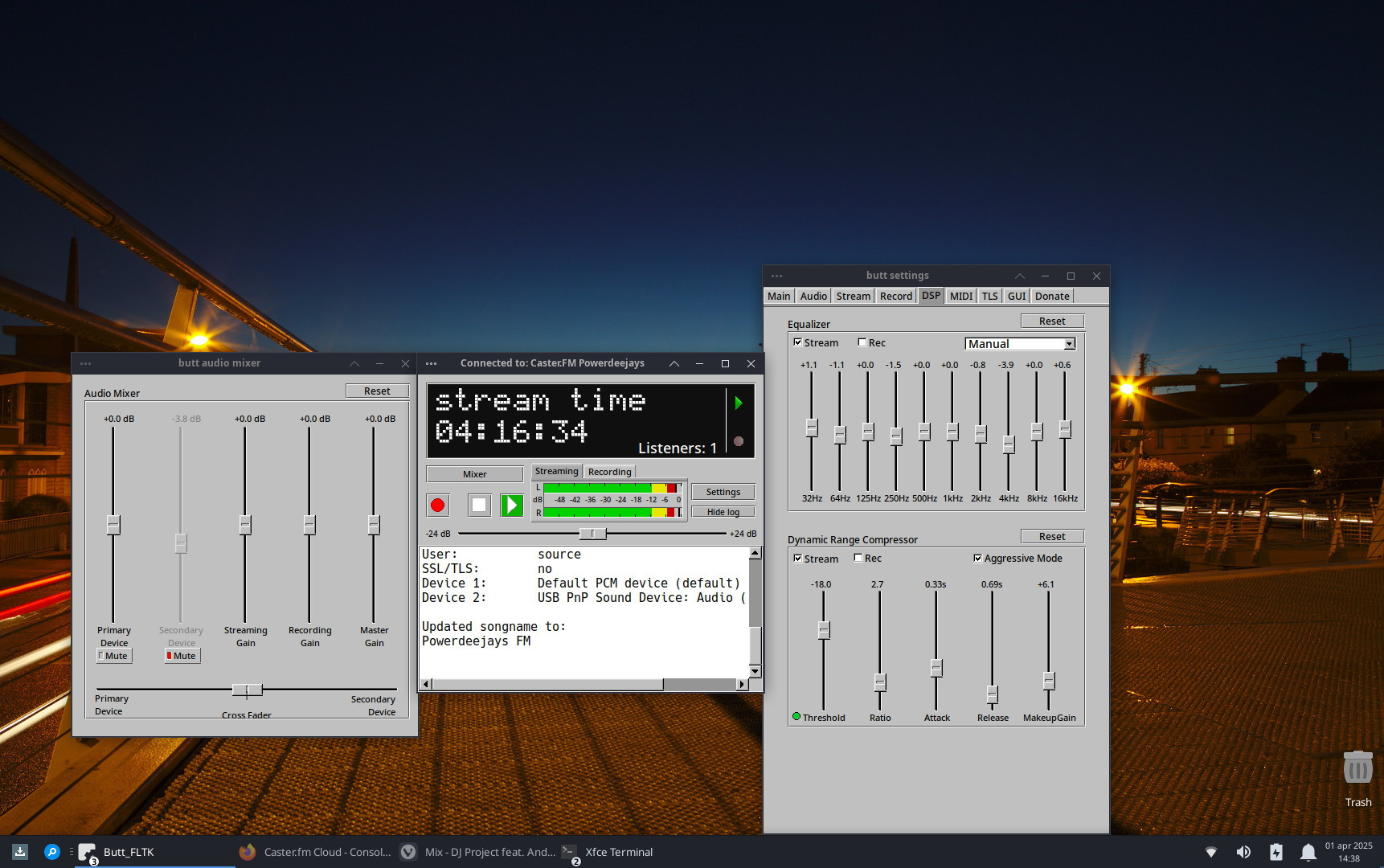
Task: Switch to the Audio settings tab
Action: [813, 296]
